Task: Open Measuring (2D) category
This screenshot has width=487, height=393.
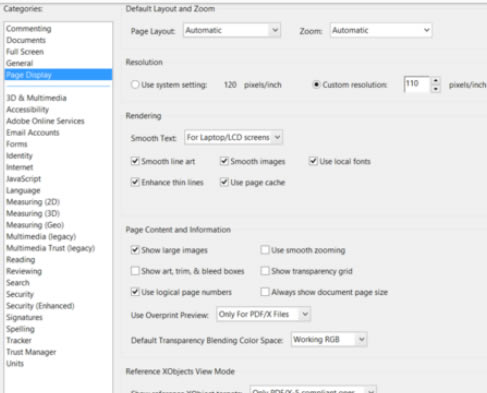Action: tap(33, 202)
